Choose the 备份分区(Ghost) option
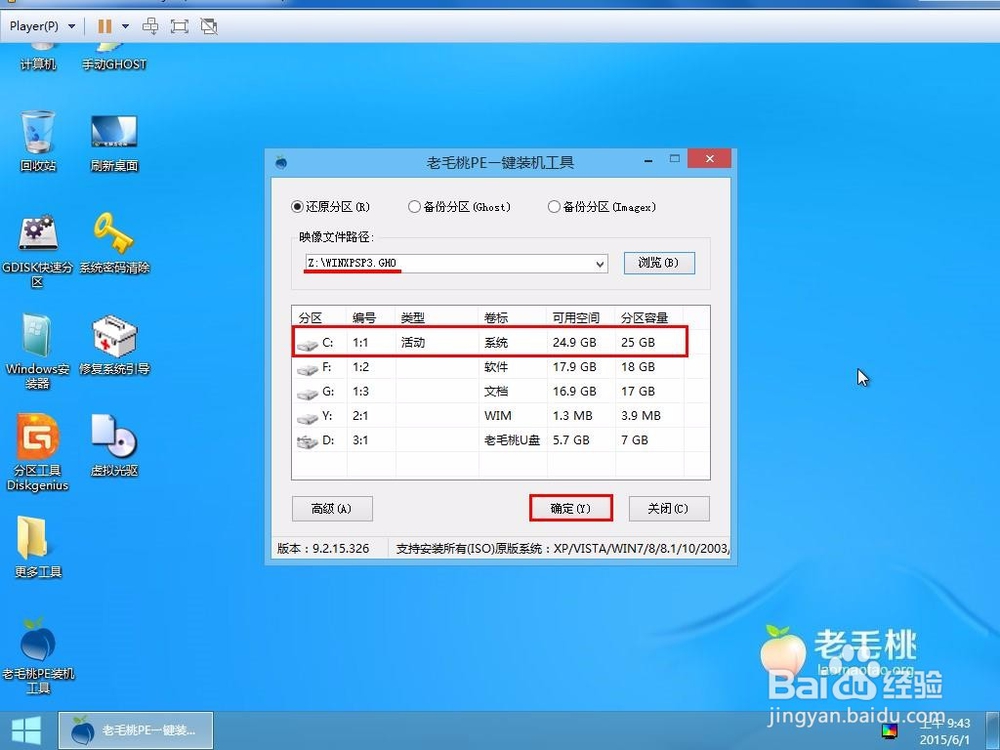 click(414, 207)
